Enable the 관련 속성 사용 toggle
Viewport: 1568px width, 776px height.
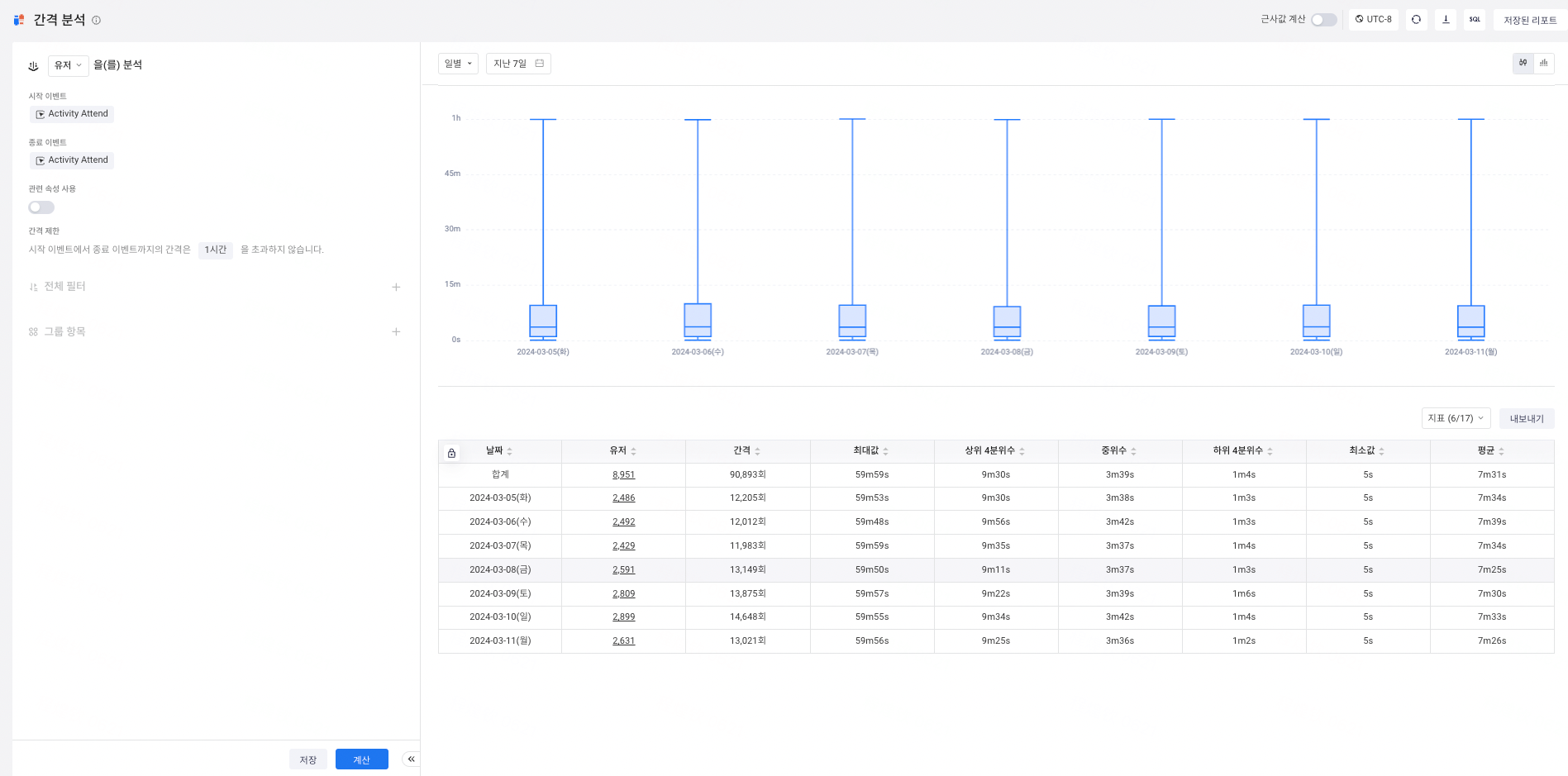41,207
